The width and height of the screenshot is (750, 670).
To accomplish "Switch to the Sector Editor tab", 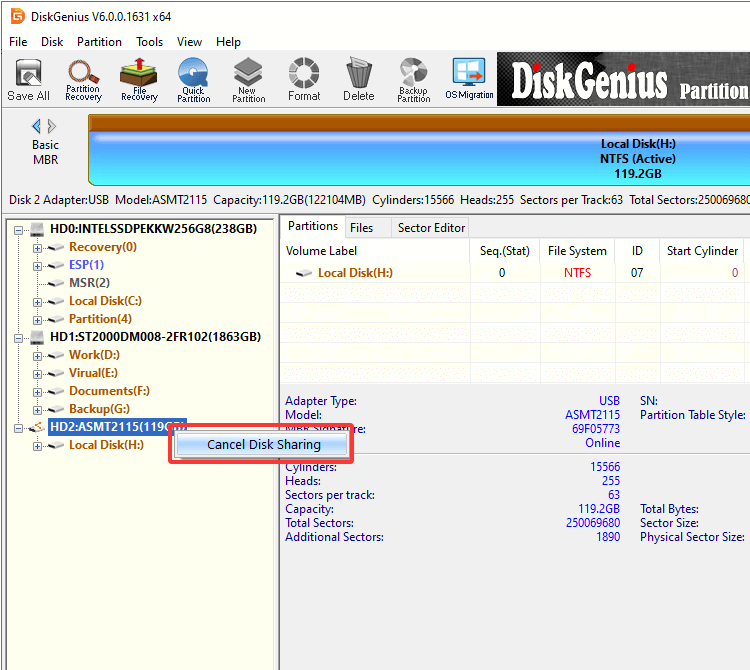I will [x=431, y=227].
